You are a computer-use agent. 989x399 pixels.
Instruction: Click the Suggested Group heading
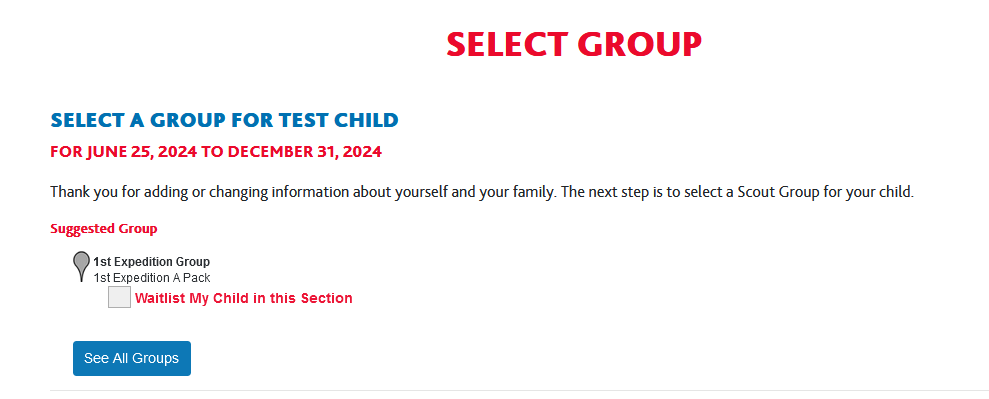tap(103, 228)
